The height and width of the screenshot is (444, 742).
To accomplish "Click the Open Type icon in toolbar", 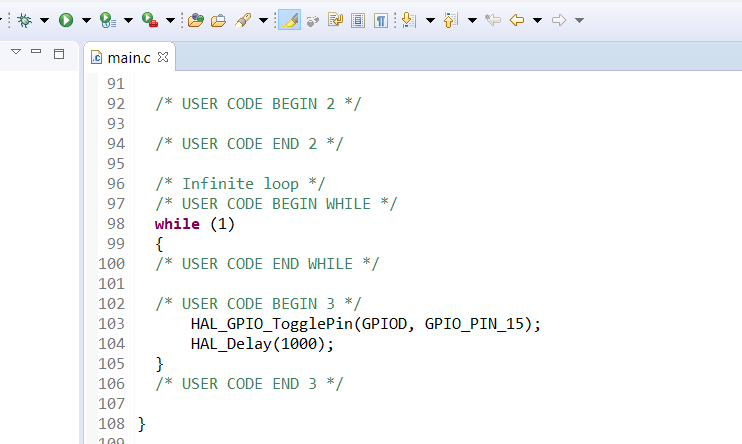I will tap(196, 19).
